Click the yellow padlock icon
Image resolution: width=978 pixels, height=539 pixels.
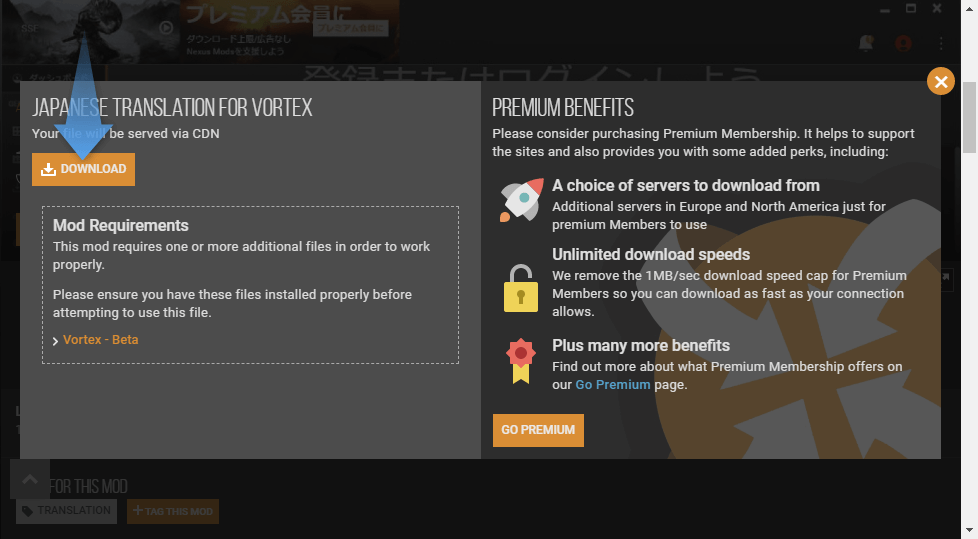(521, 288)
